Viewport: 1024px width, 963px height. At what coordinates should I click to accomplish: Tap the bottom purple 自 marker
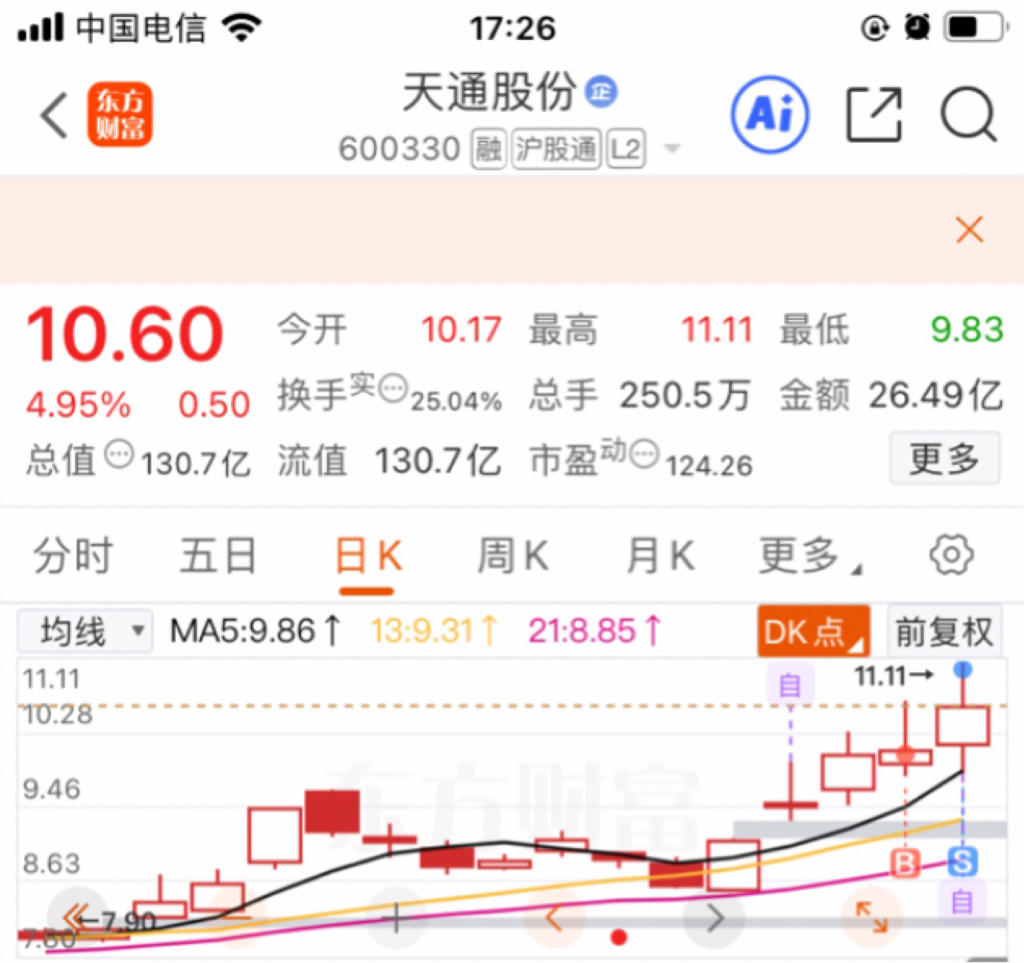(963, 902)
